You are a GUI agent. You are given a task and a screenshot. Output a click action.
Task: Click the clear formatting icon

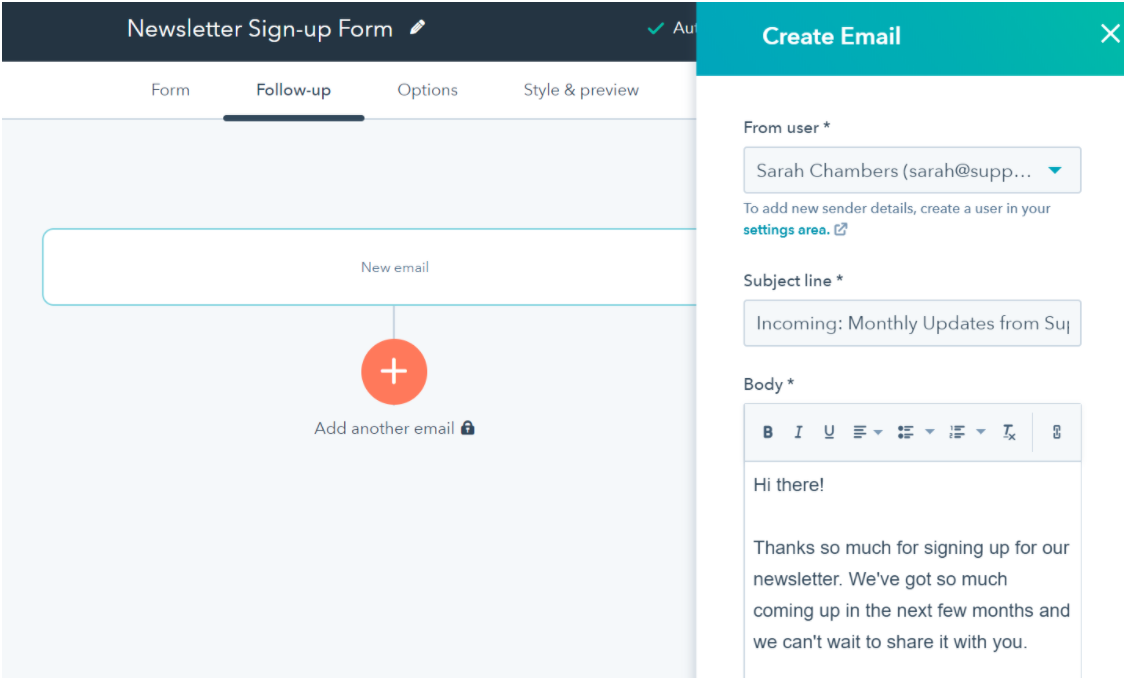pos(1009,432)
